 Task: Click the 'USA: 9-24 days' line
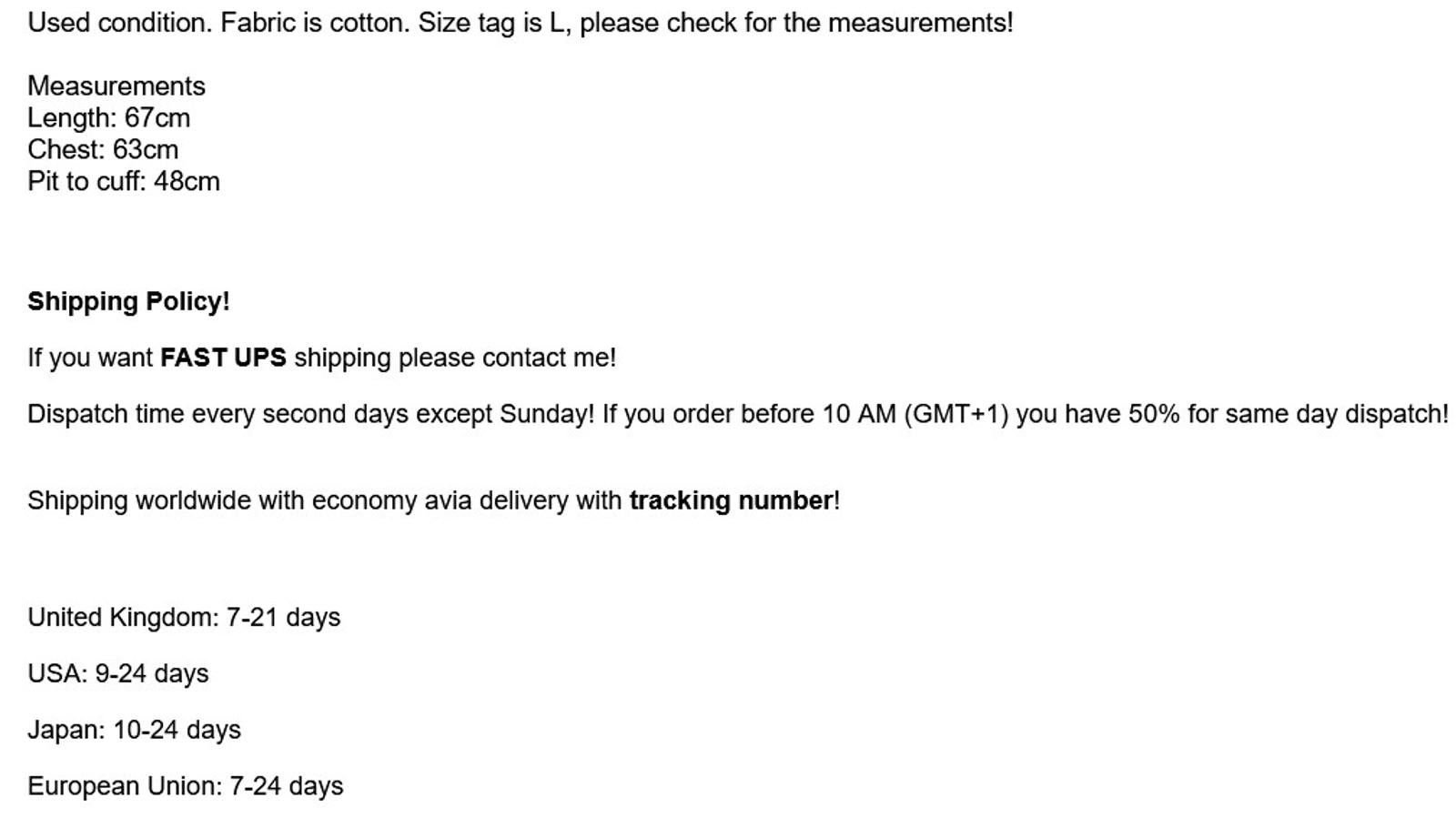[x=118, y=674]
